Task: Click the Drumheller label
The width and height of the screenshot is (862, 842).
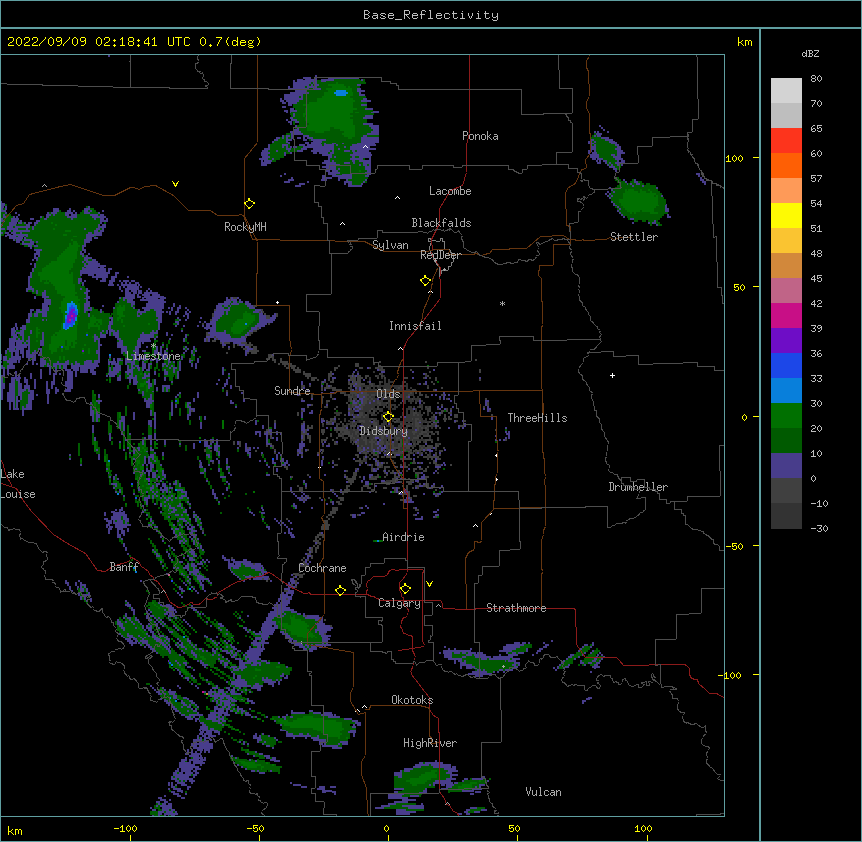Action: click(638, 487)
